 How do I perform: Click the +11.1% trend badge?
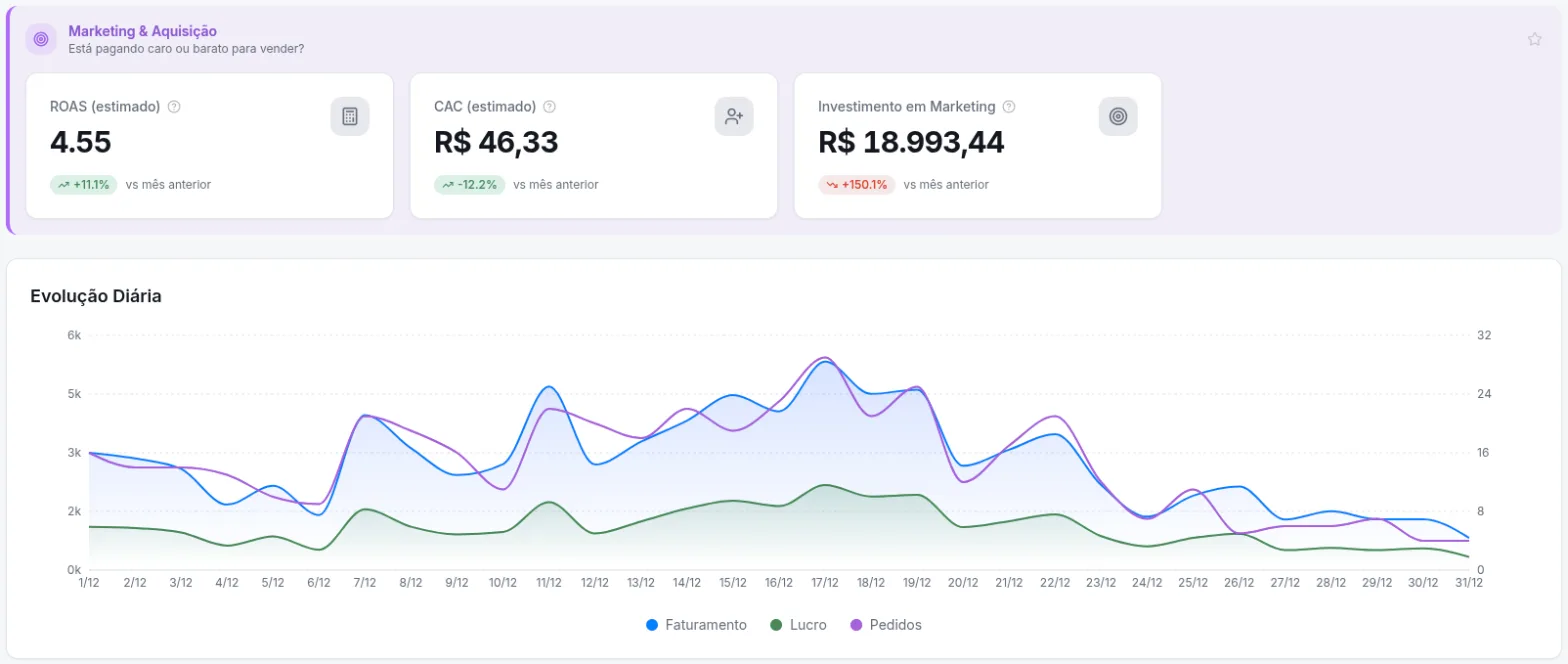click(84, 185)
